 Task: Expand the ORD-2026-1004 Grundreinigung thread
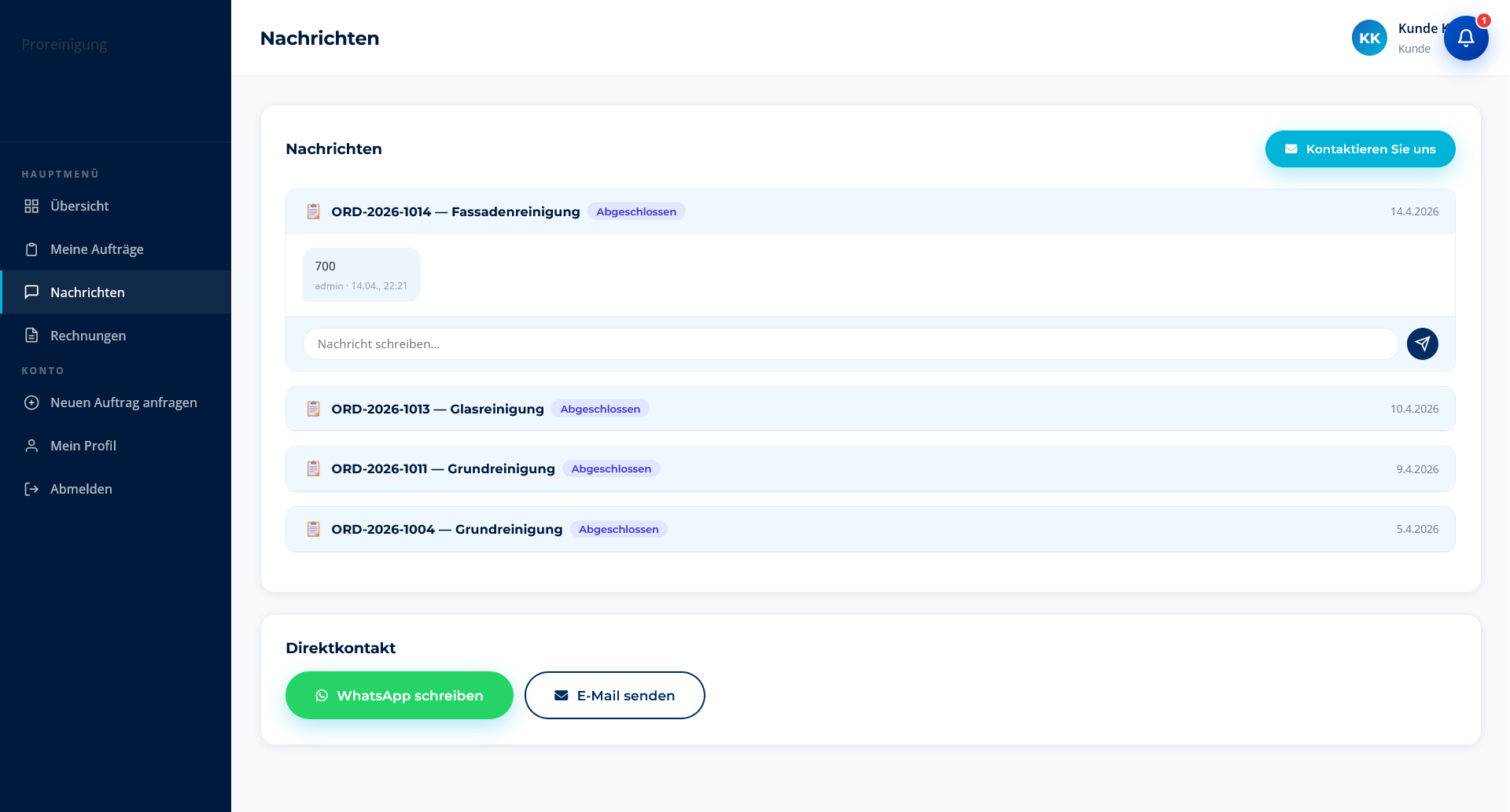tap(870, 529)
